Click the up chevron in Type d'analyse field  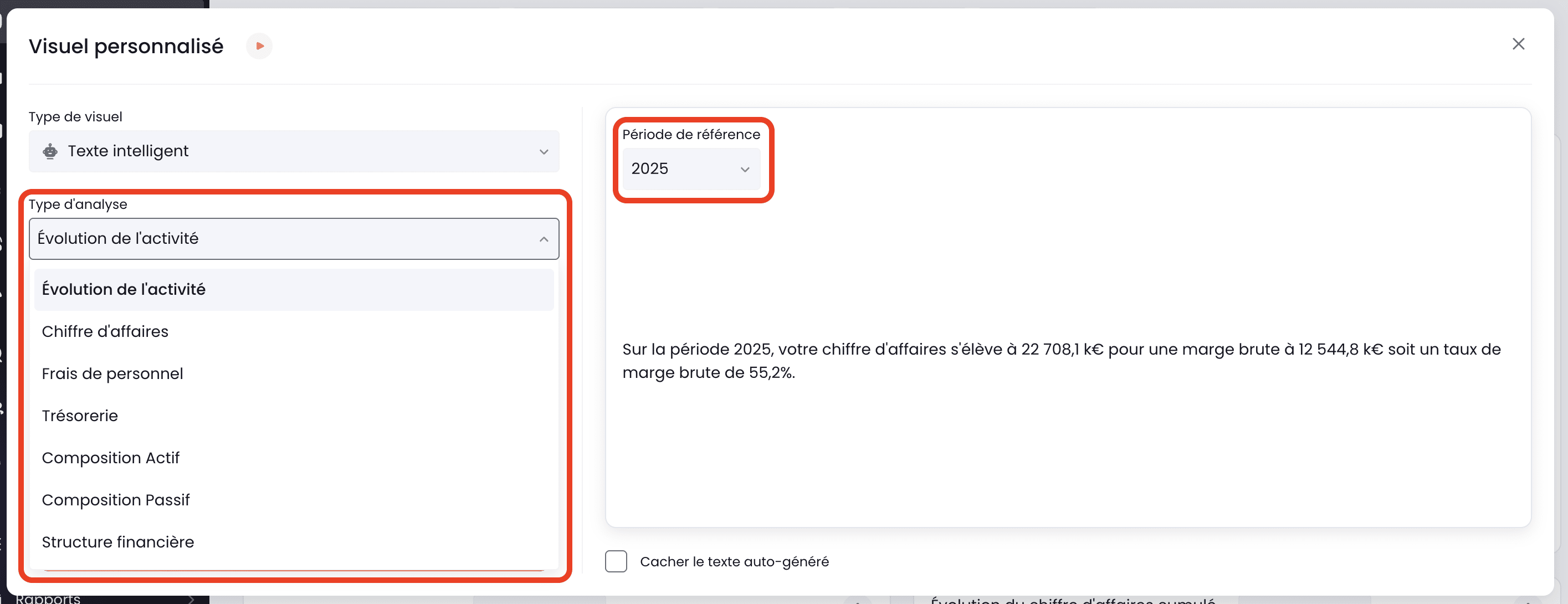tap(544, 239)
